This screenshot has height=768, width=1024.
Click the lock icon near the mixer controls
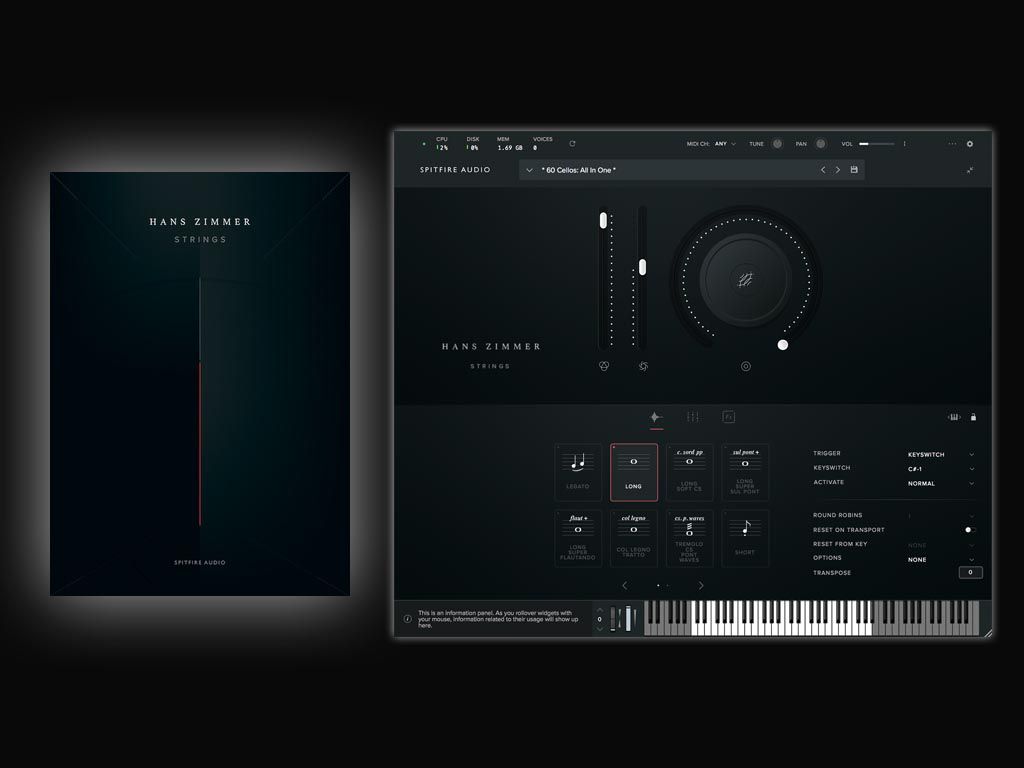(973, 417)
